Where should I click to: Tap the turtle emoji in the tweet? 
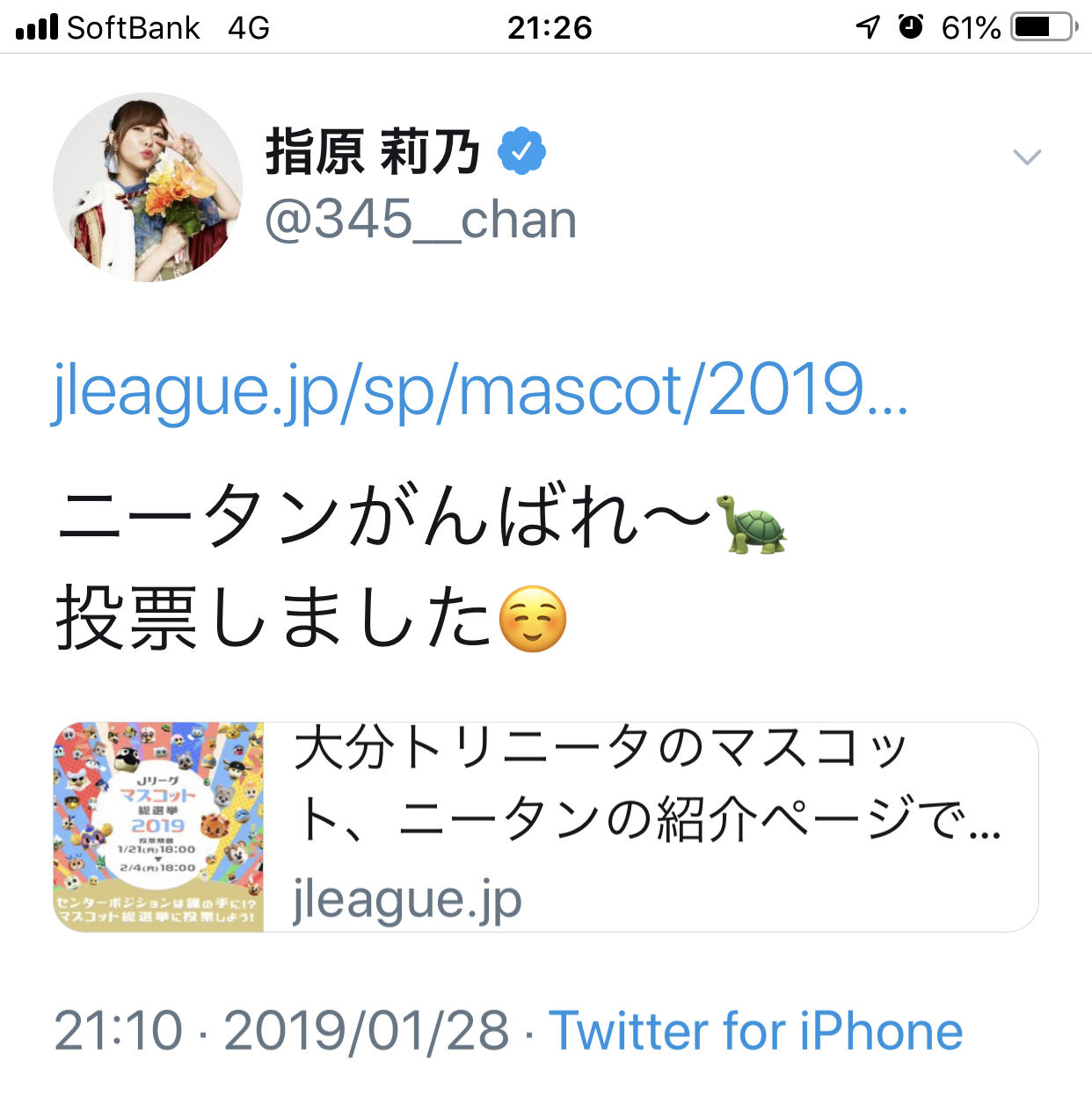tap(753, 523)
